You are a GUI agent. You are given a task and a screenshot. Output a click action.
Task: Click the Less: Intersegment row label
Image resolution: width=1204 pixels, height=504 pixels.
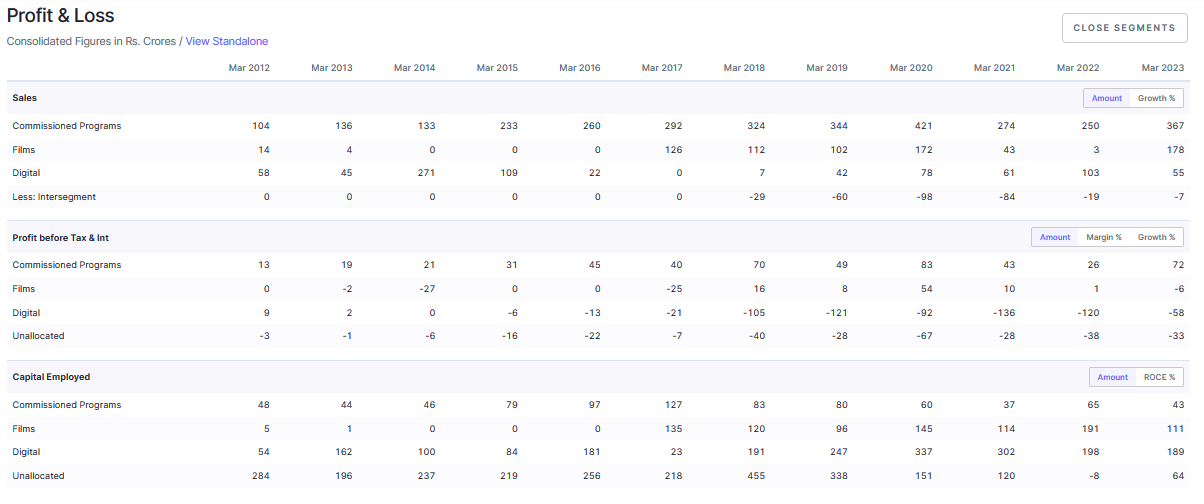pos(54,197)
